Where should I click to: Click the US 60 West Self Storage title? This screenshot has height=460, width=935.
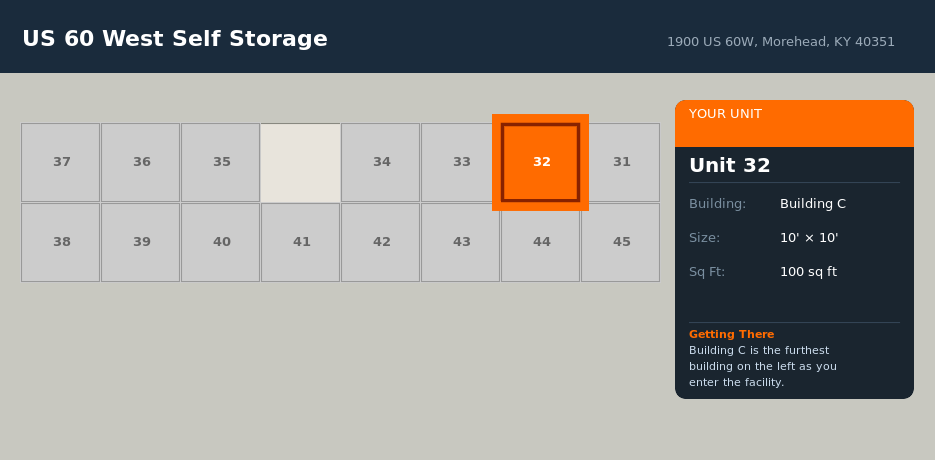point(175,39)
